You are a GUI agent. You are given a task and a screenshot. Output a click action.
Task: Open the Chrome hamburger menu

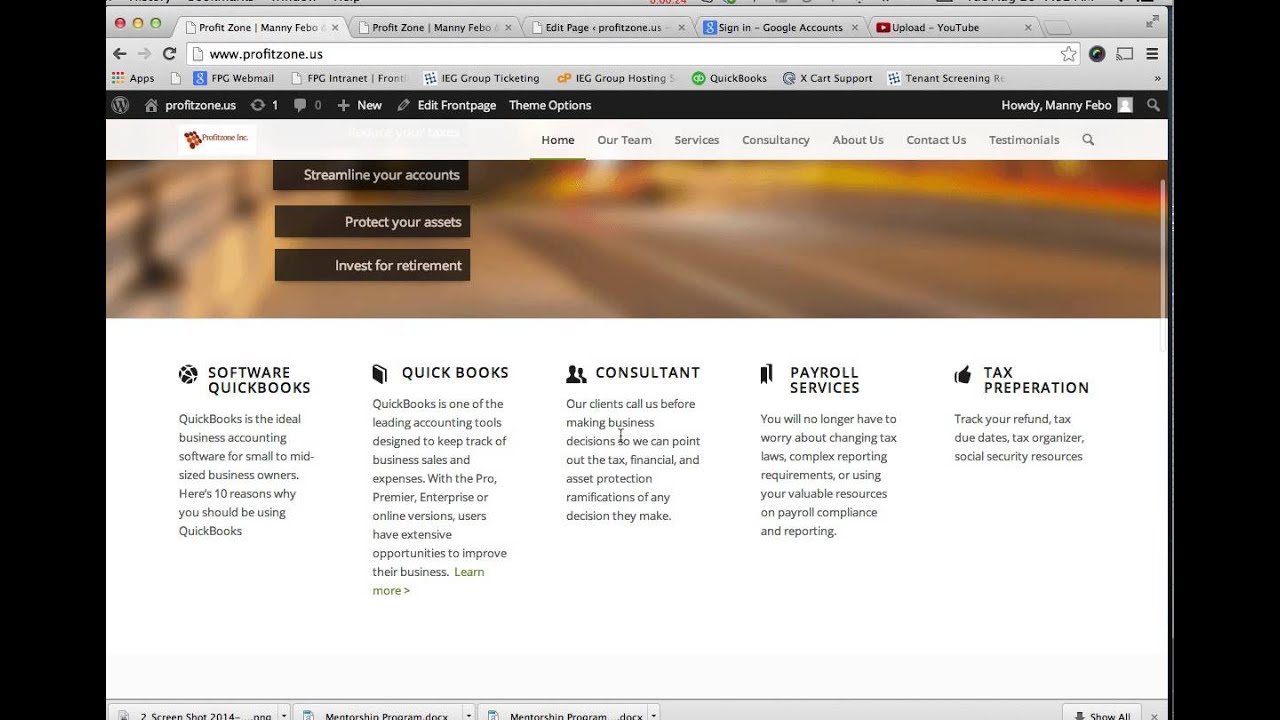[1152, 54]
